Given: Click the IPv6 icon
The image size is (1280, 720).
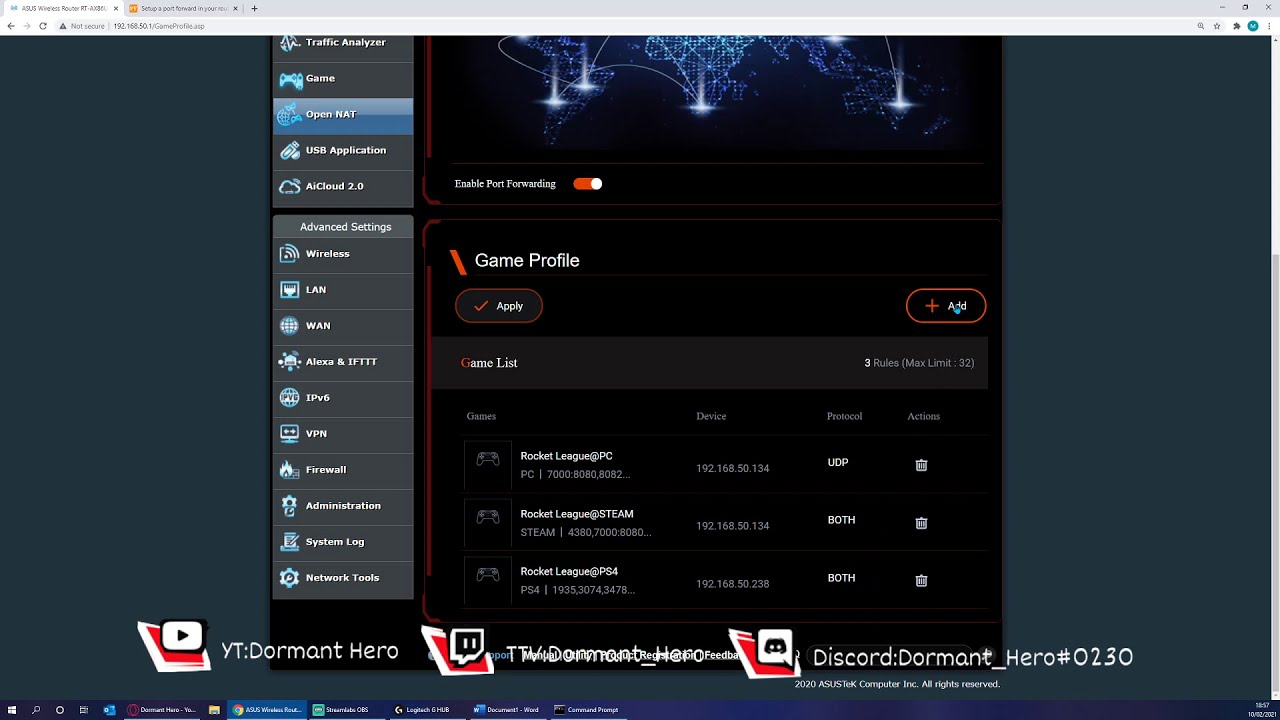Looking at the screenshot, I should click(290, 398).
